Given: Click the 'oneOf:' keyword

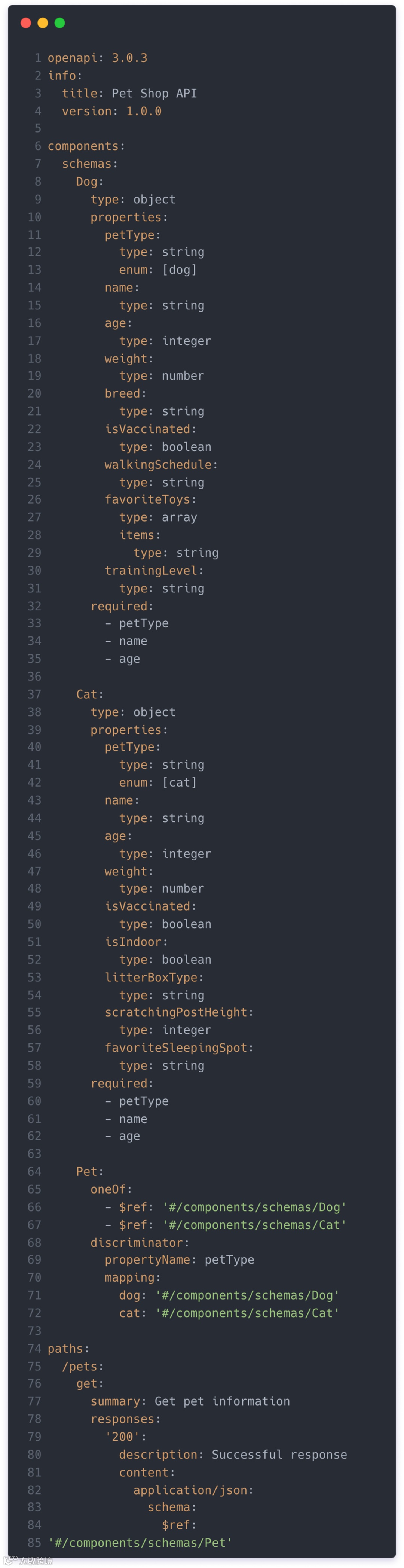Looking at the screenshot, I should [111, 1189].
